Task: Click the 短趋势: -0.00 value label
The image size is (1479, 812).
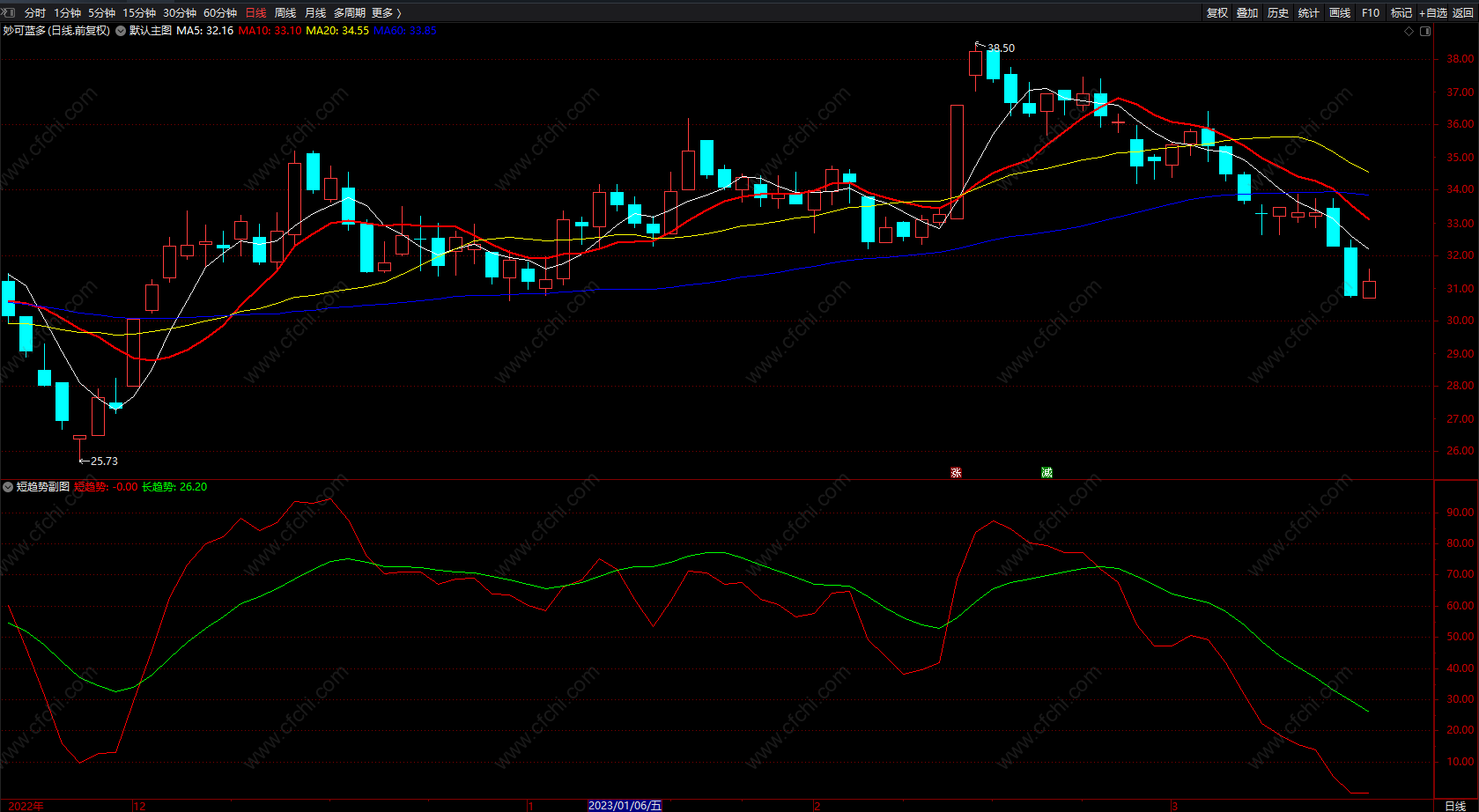Action: pyautogui.click(x=106, y=487)
